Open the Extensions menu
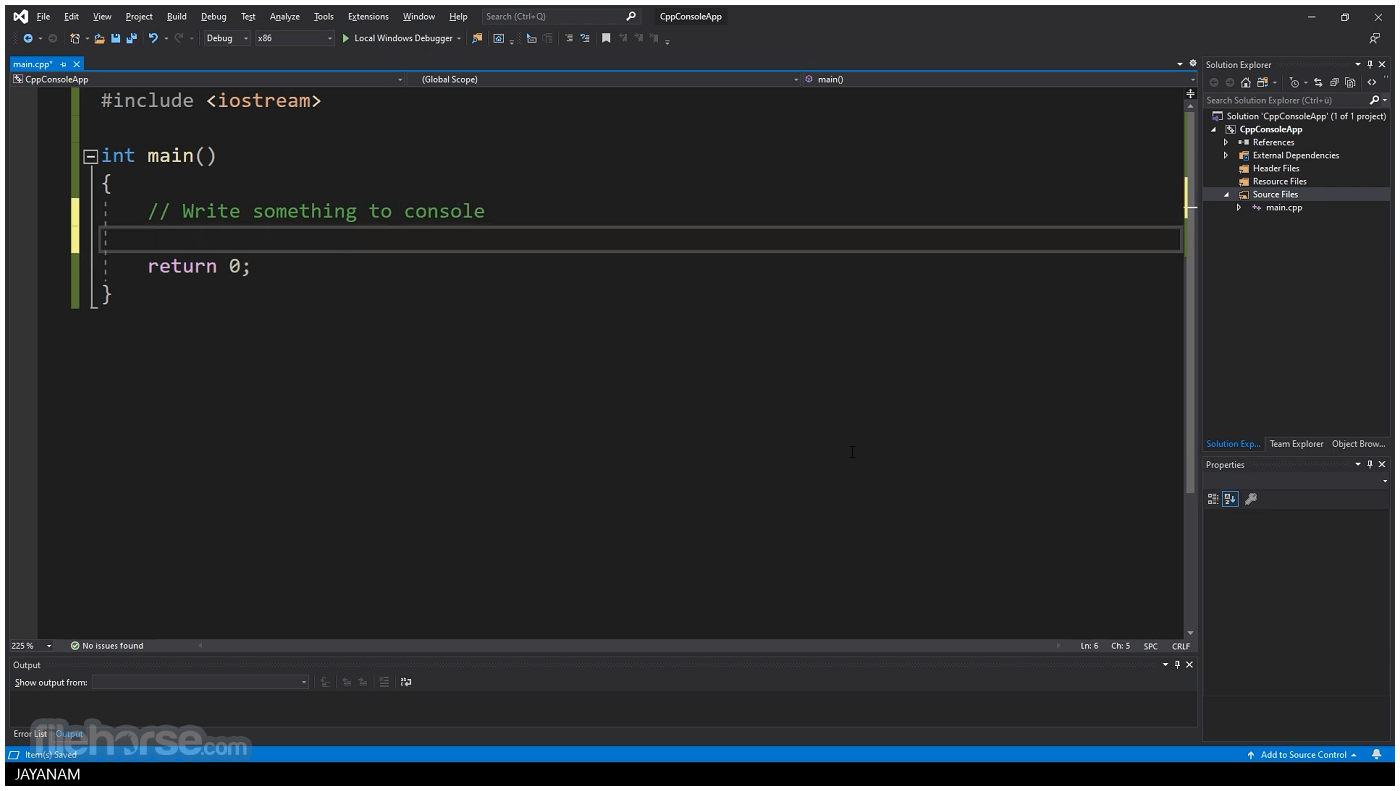This screenshot has width=1400, height=791. coord(368,17)
